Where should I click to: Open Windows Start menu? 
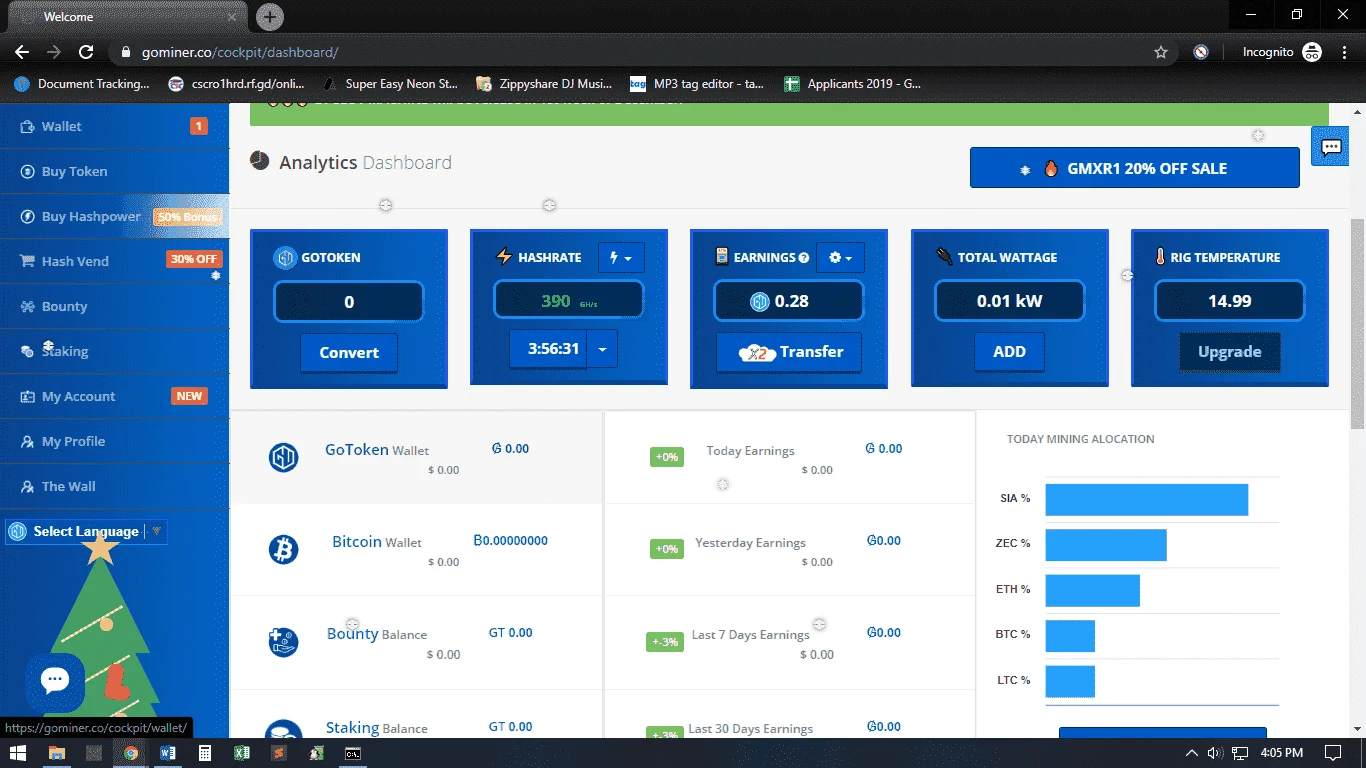pos(17,753)
